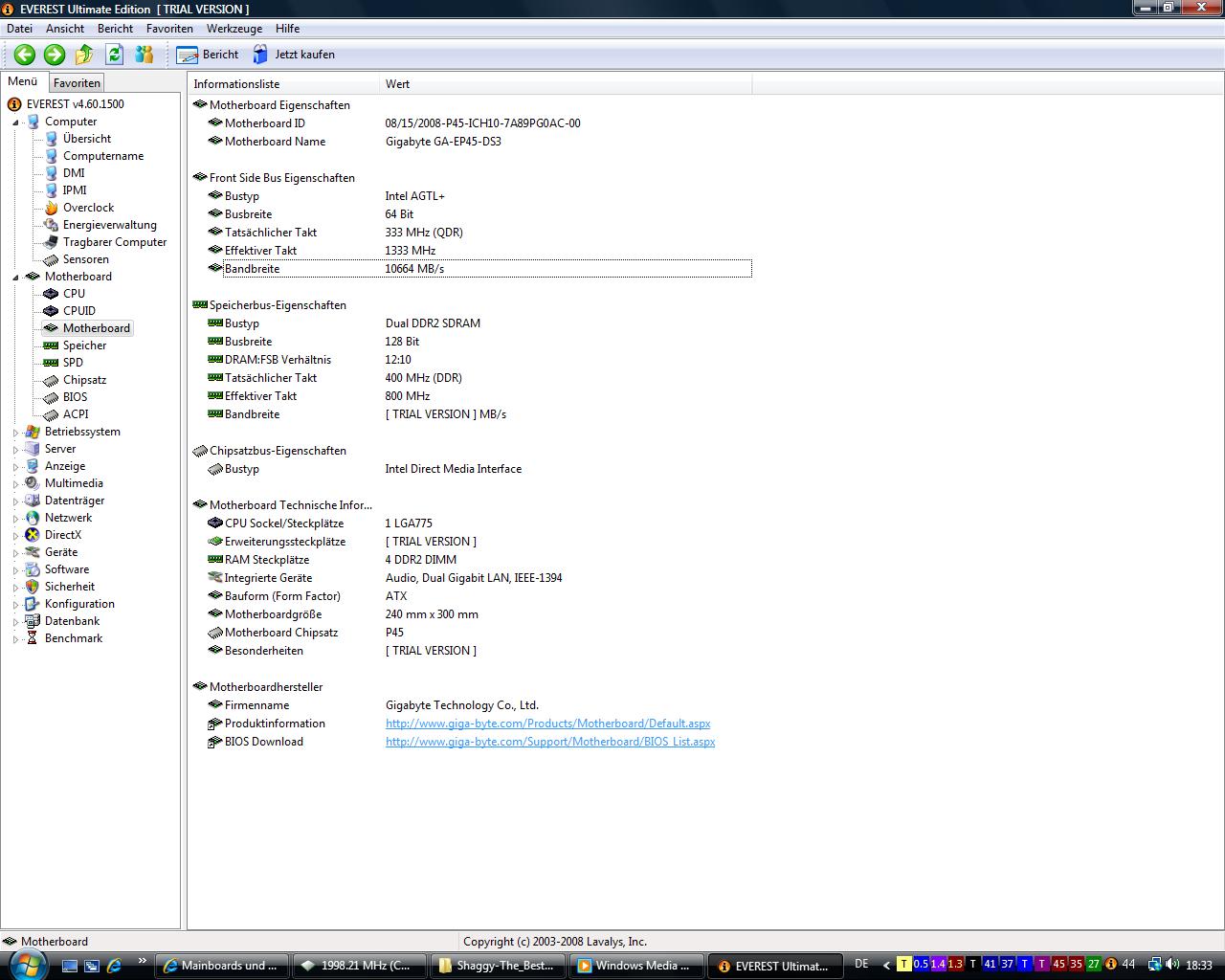Click the Geräte icon in tree
This screenshot has width=1225, height=980.
pos(33,552)
